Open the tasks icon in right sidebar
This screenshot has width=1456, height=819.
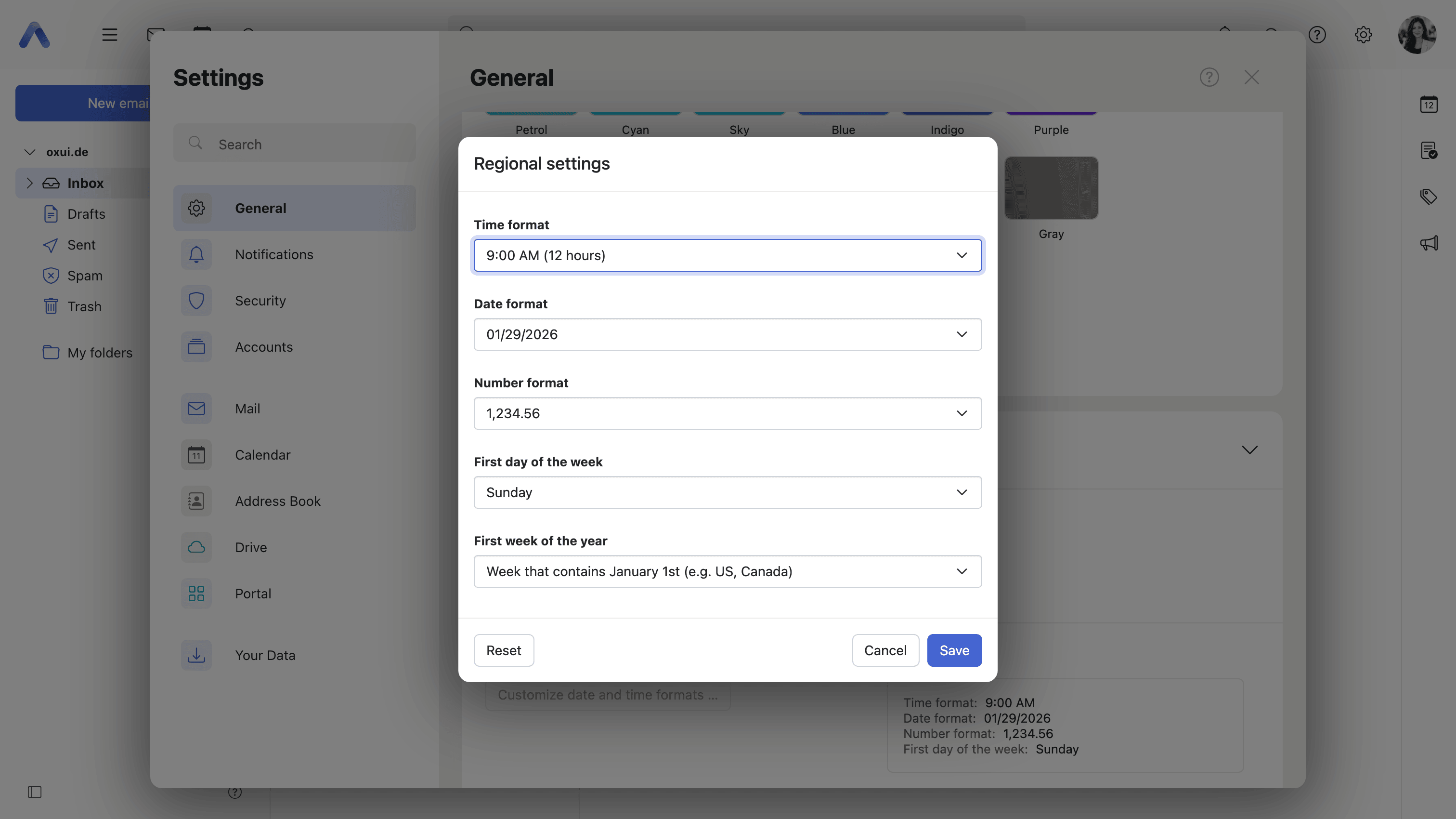[x=1429, y=151]
